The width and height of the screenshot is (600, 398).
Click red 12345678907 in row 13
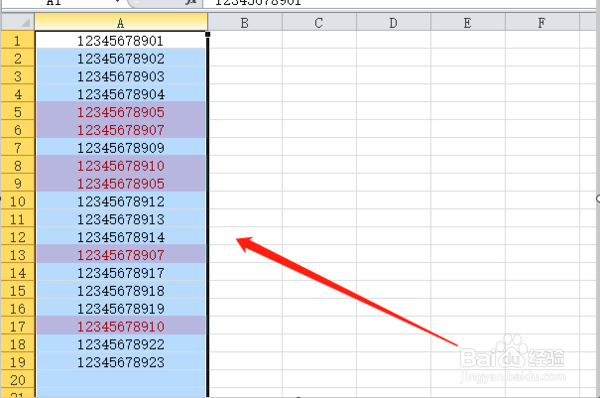pyautogui.click(x=121, y=254)
